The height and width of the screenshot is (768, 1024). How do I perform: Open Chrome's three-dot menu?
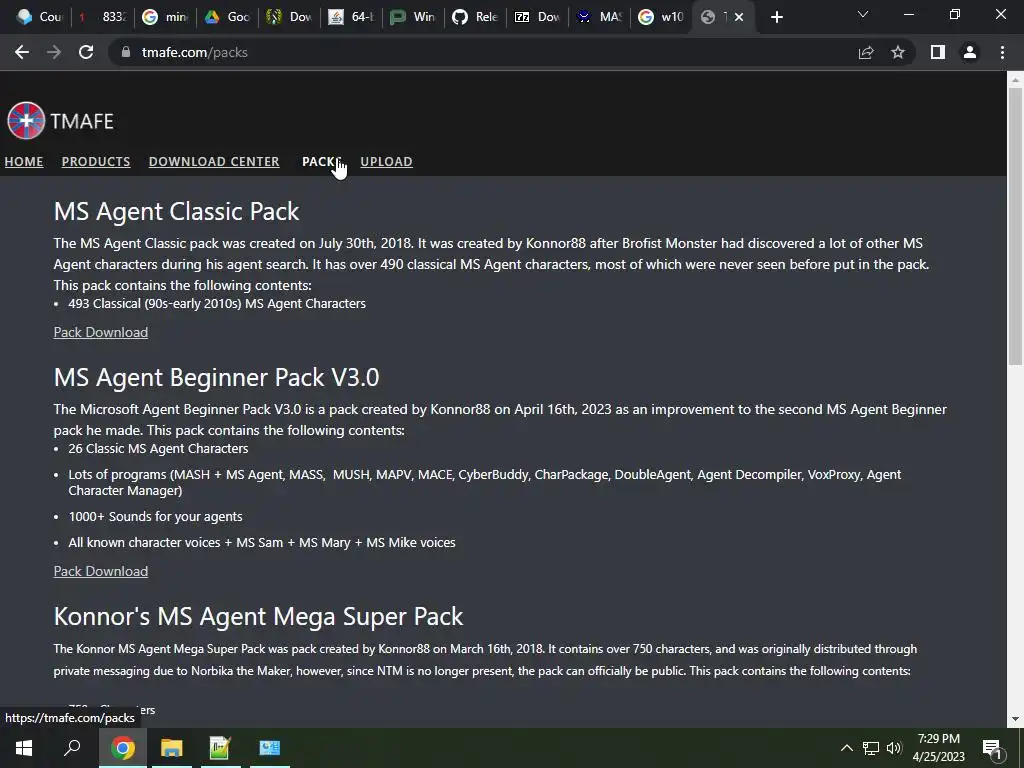pos(1002,52)
